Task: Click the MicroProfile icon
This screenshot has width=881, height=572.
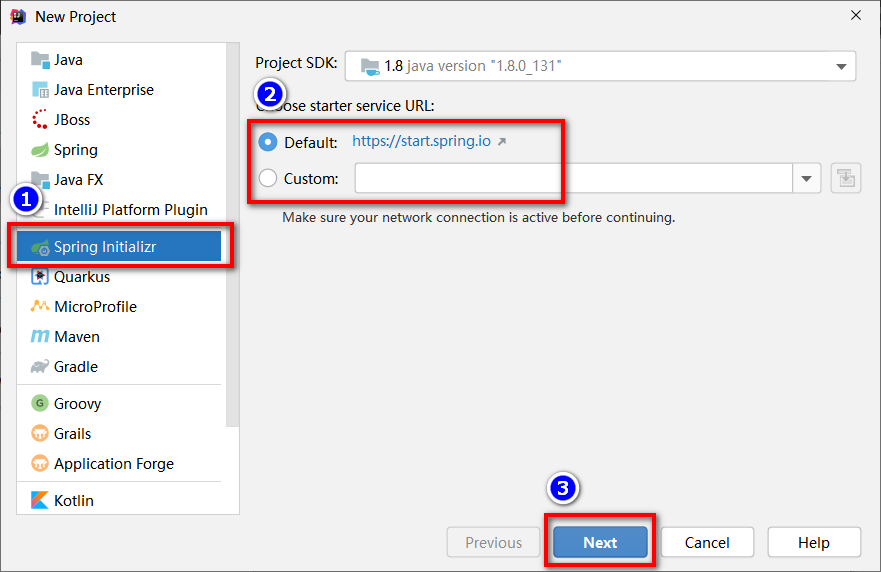Action: pyautogui.click(x=40, y=306)
